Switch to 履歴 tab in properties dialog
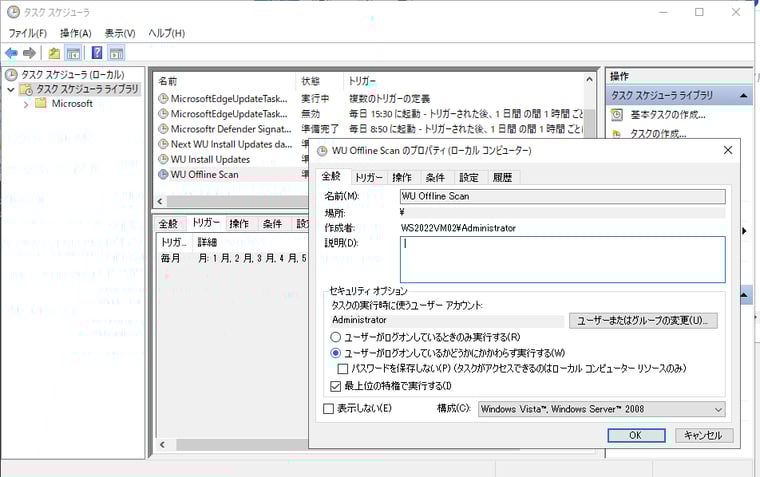Image resolution: width=760 pixels, height=477 pixels. (502, 177)
